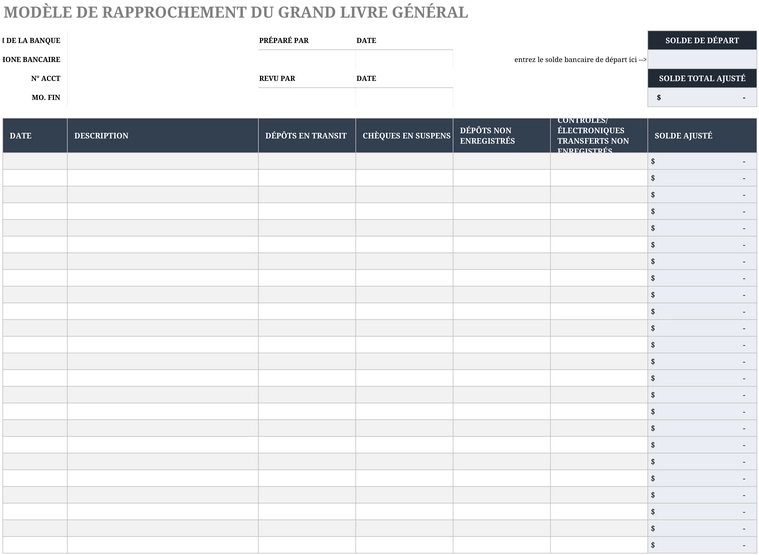Click the SOLDE TOTAL AJUSTÉ header
Viewport: 759px width, 555px height.
[x=702, y=78]
